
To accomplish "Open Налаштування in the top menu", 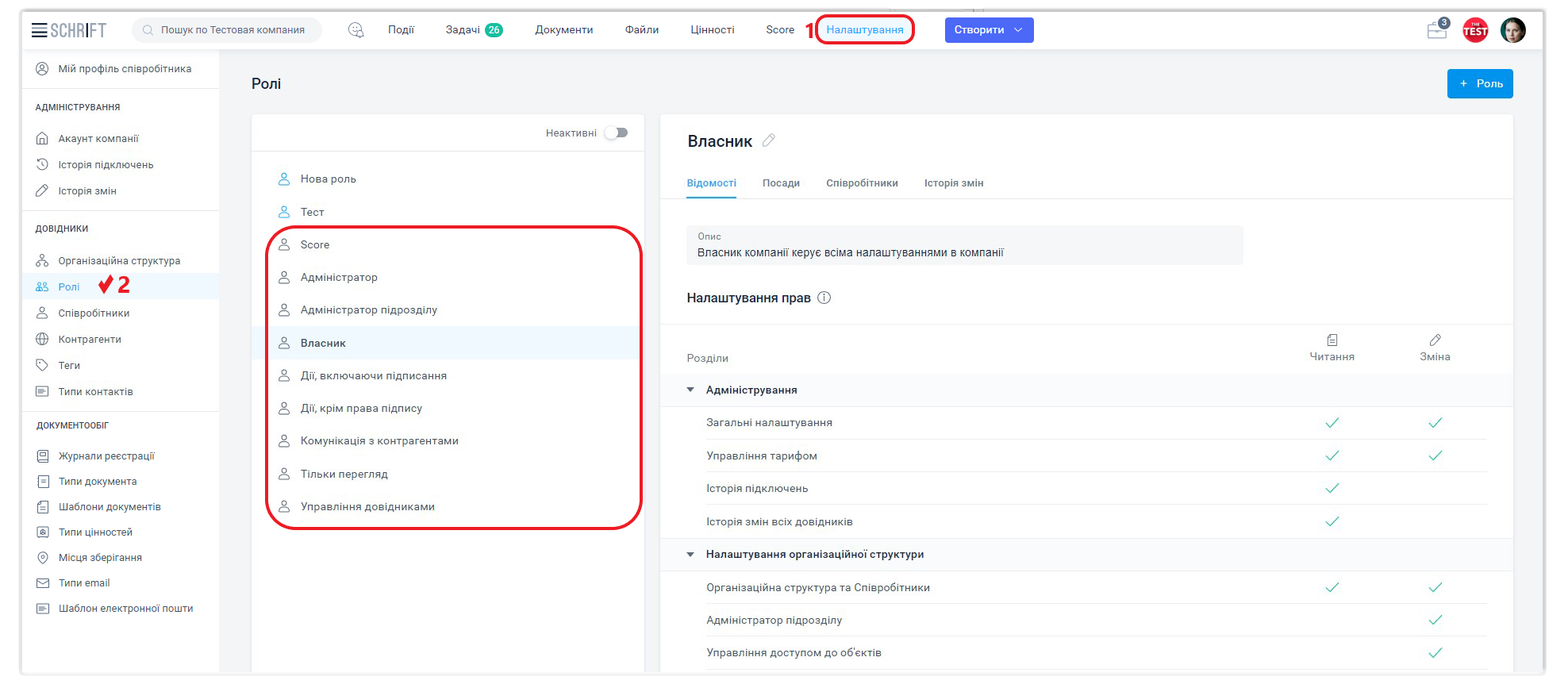I will tap(864, 30).
